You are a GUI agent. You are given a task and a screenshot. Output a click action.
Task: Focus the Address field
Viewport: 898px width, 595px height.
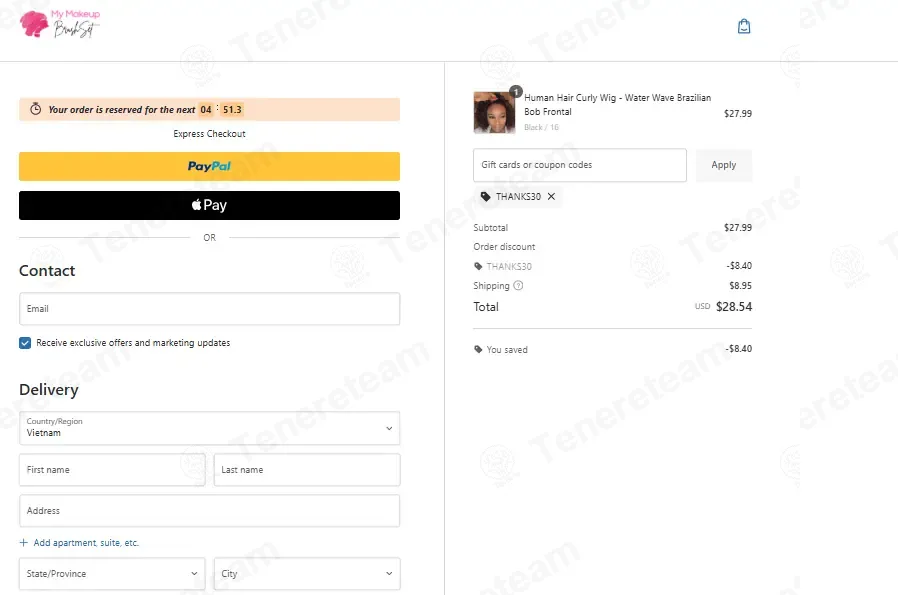point(209,510)
